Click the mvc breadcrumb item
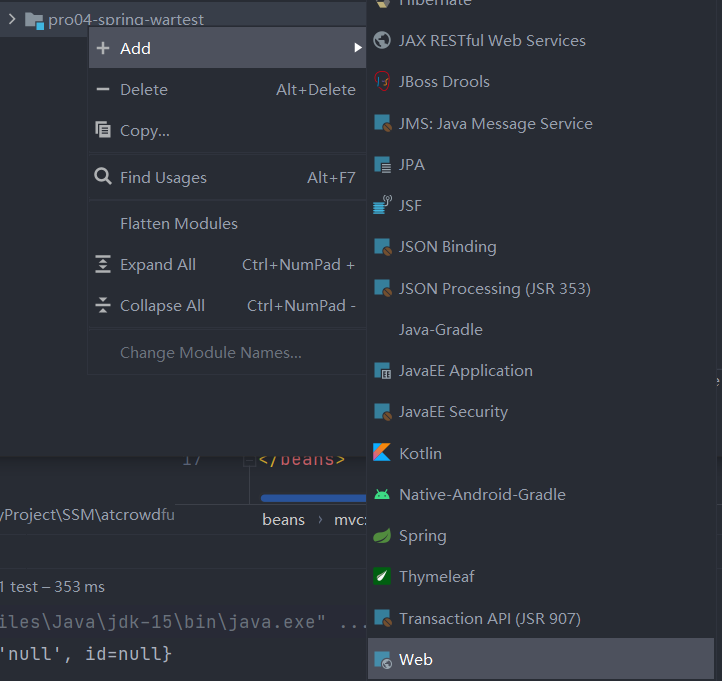The height and width of the screenshot is (681, 722). coord(350,520)
